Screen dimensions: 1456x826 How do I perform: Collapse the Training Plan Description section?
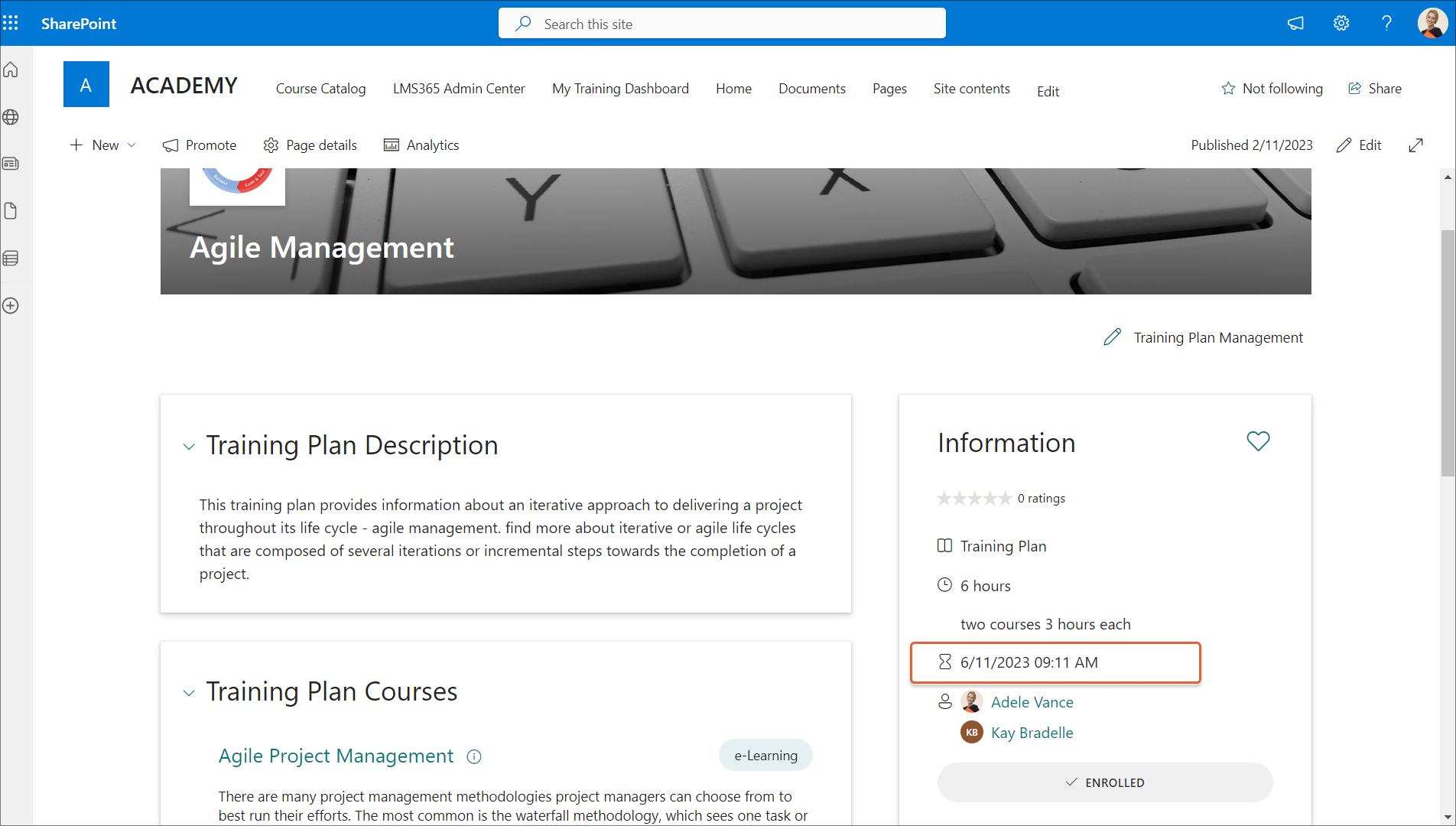pyautogui.click(x=189, y=447)
